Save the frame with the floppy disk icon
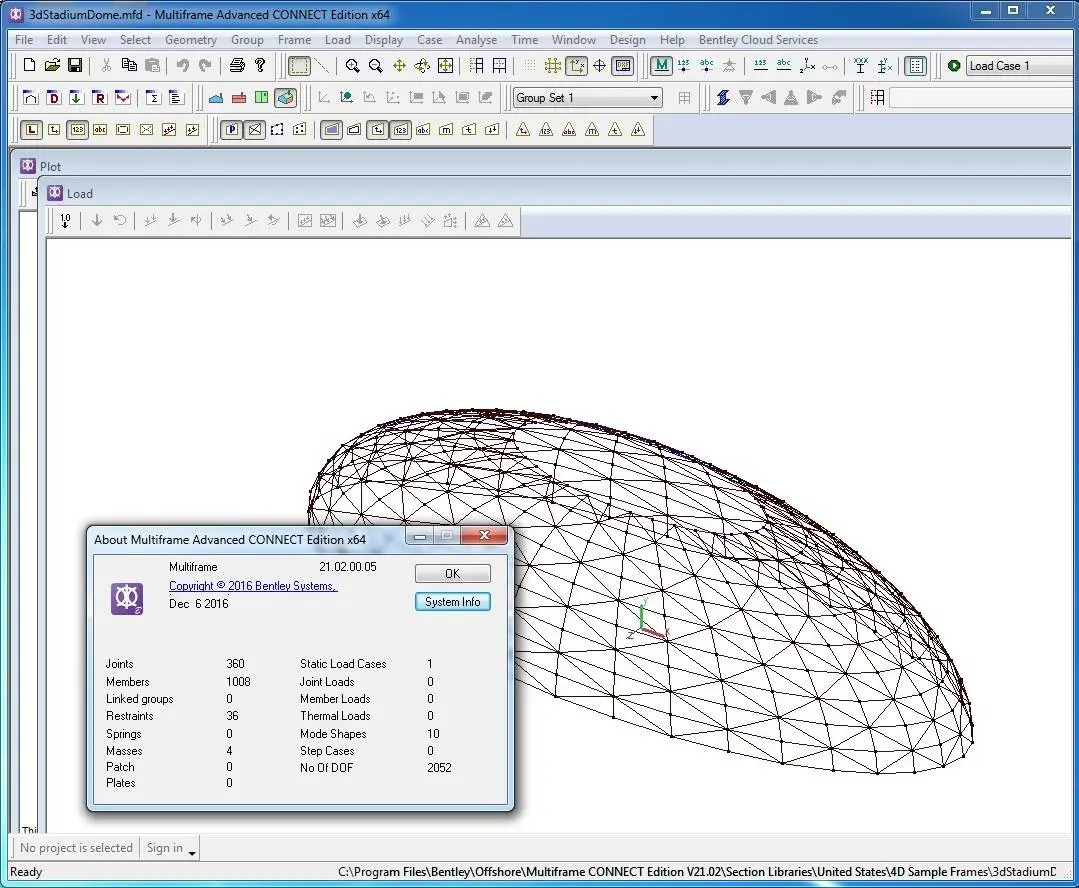The image size is (1079, 888). click(75, 65)
